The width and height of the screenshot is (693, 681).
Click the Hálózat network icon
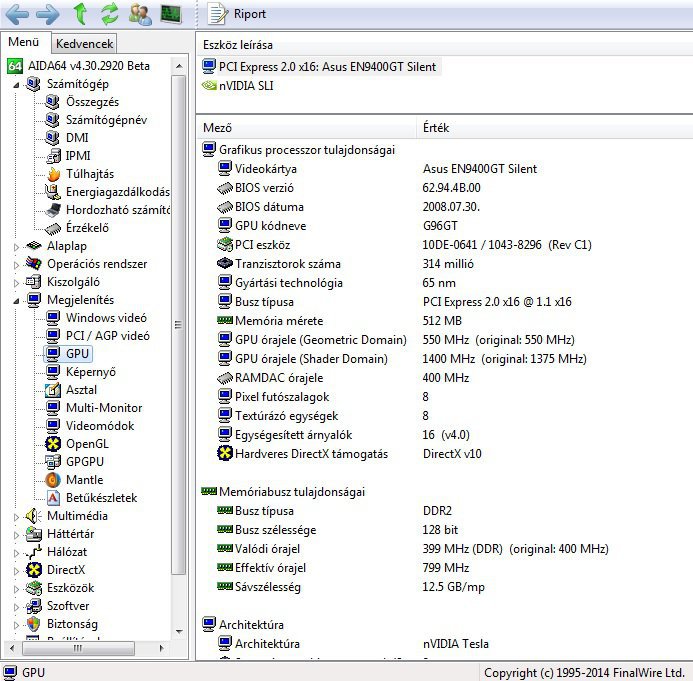(34, 552)
